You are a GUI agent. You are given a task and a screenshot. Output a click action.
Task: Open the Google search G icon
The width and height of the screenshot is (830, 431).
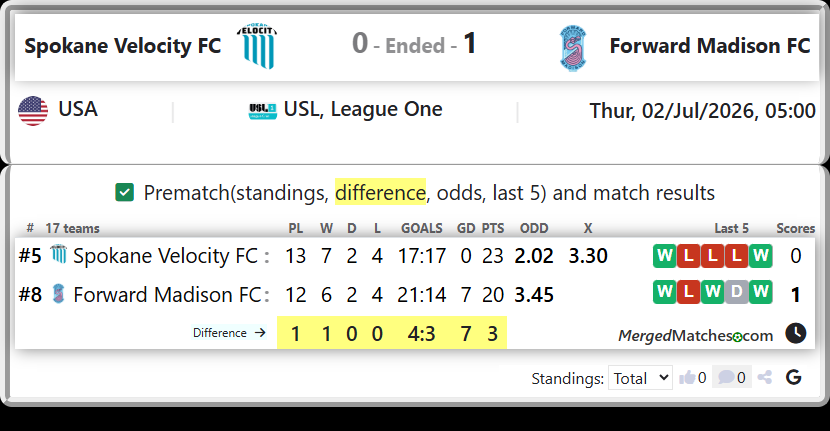(793, 378)
